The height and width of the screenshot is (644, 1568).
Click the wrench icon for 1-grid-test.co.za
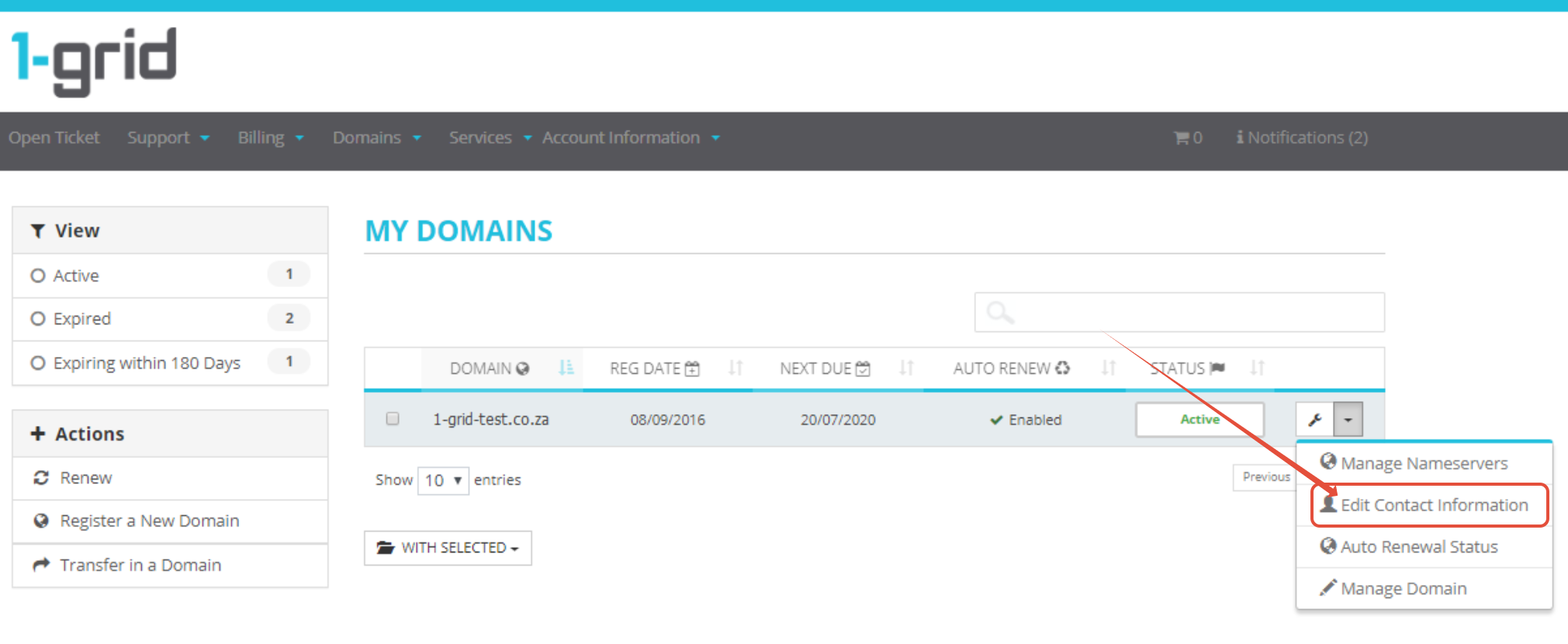[x=1315, y=420]
